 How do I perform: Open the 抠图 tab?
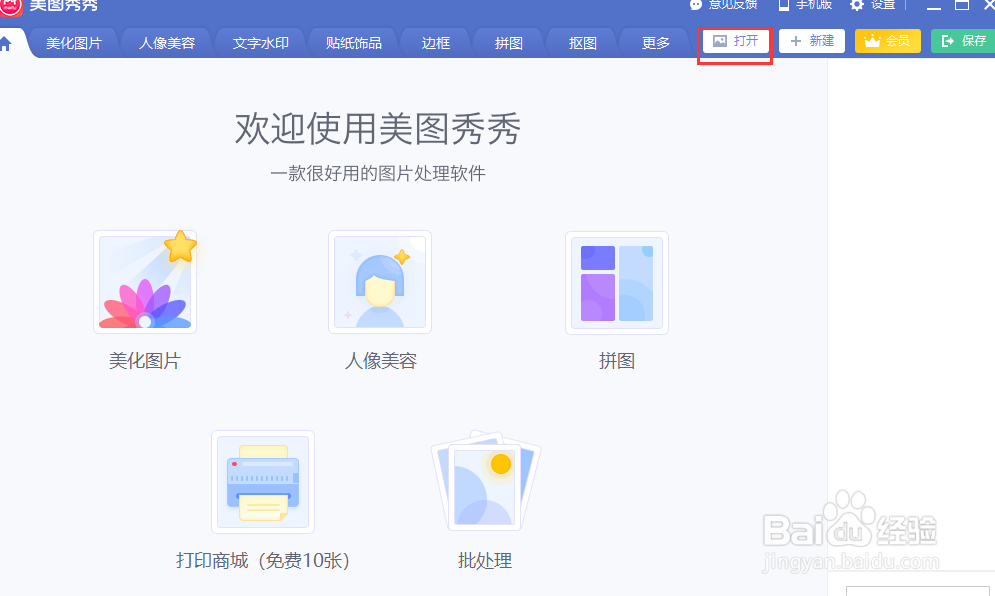(583, 43)
